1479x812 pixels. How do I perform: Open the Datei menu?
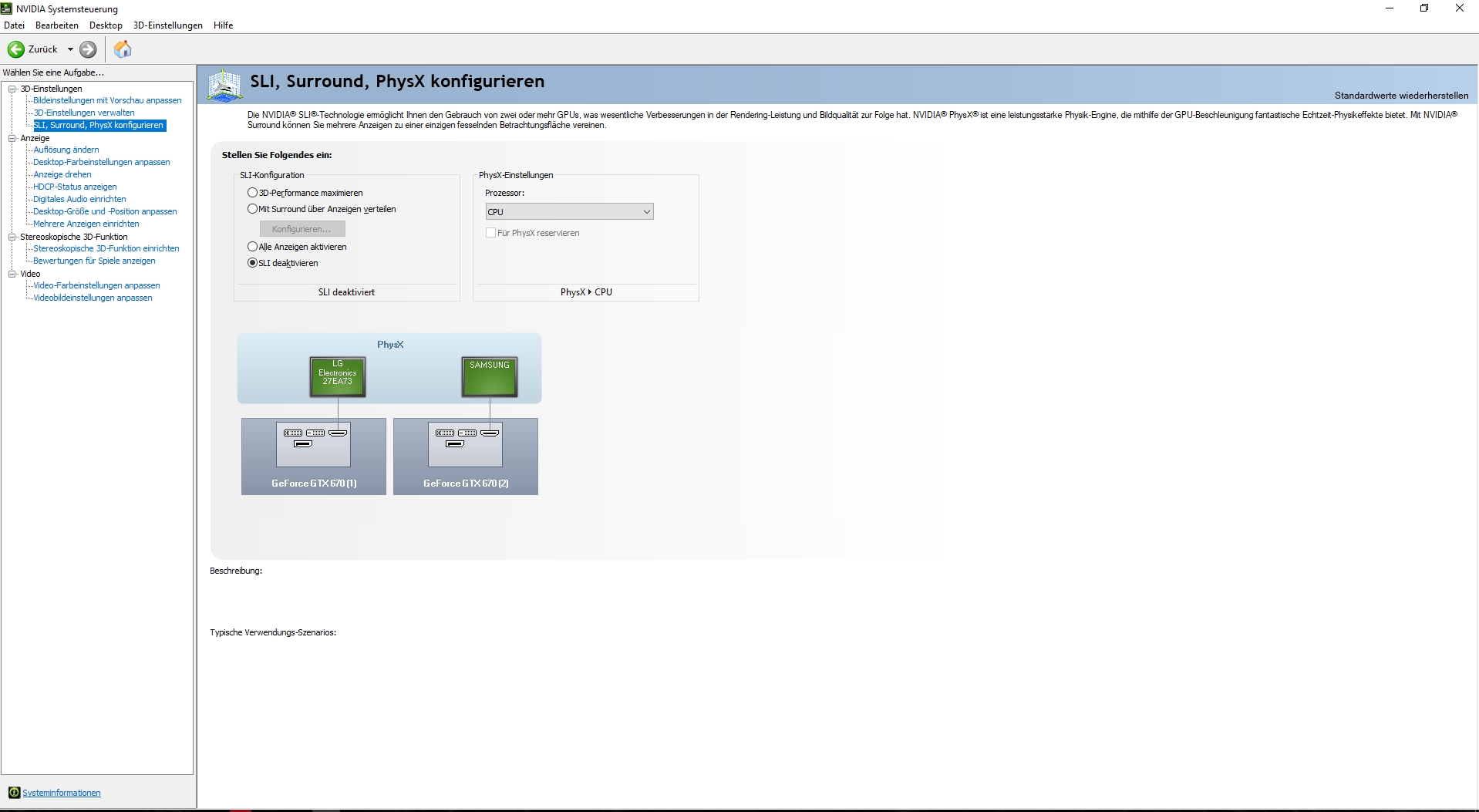click(x=15, y=25)
